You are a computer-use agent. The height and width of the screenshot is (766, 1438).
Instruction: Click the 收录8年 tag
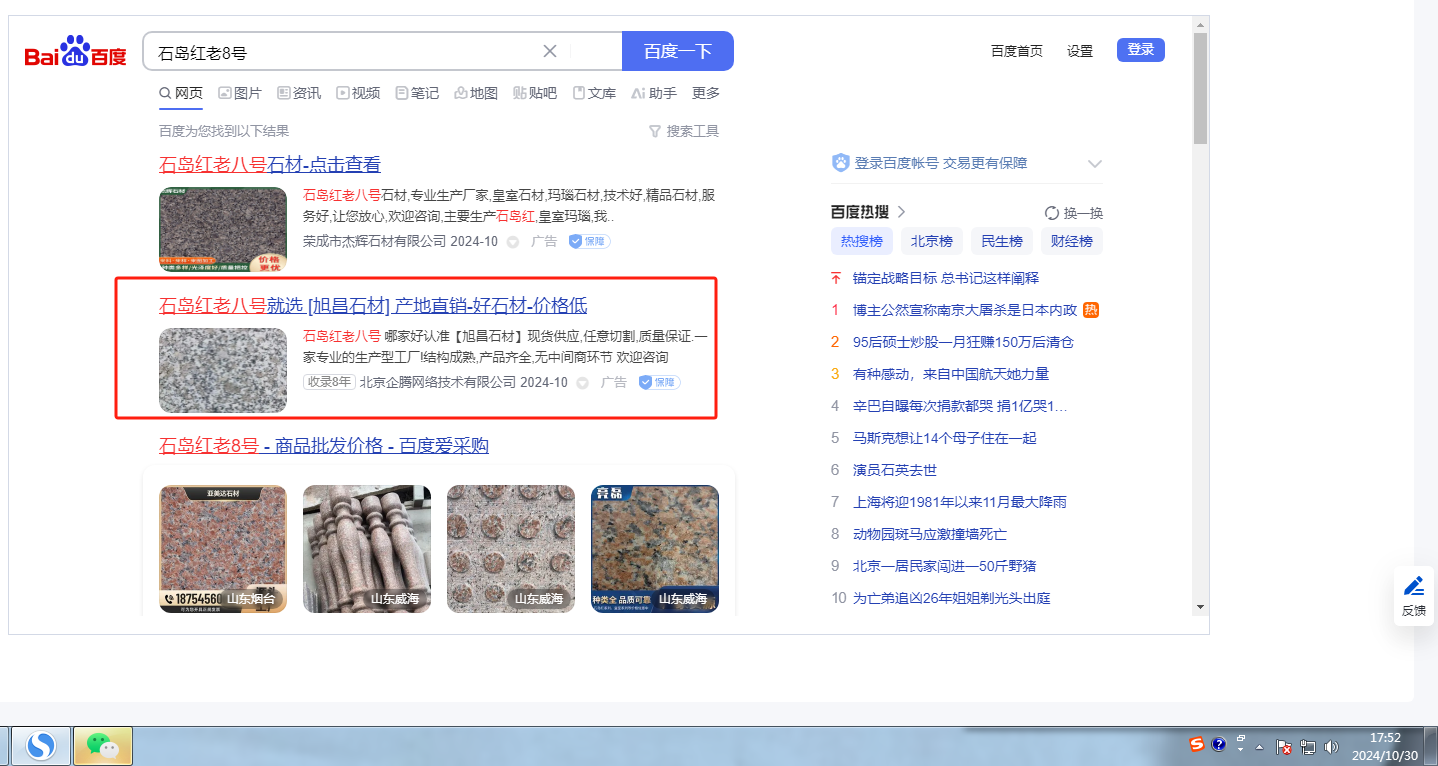[329, 382]
